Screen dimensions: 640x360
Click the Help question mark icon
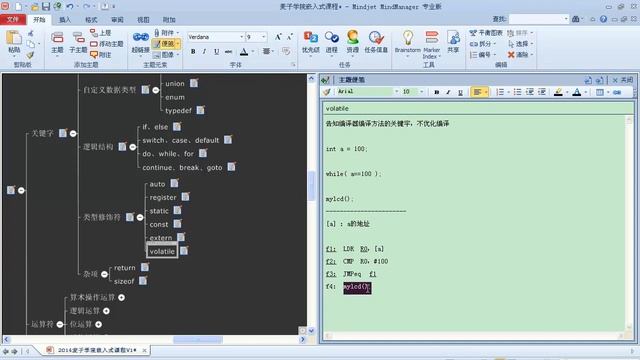point(603,19)
